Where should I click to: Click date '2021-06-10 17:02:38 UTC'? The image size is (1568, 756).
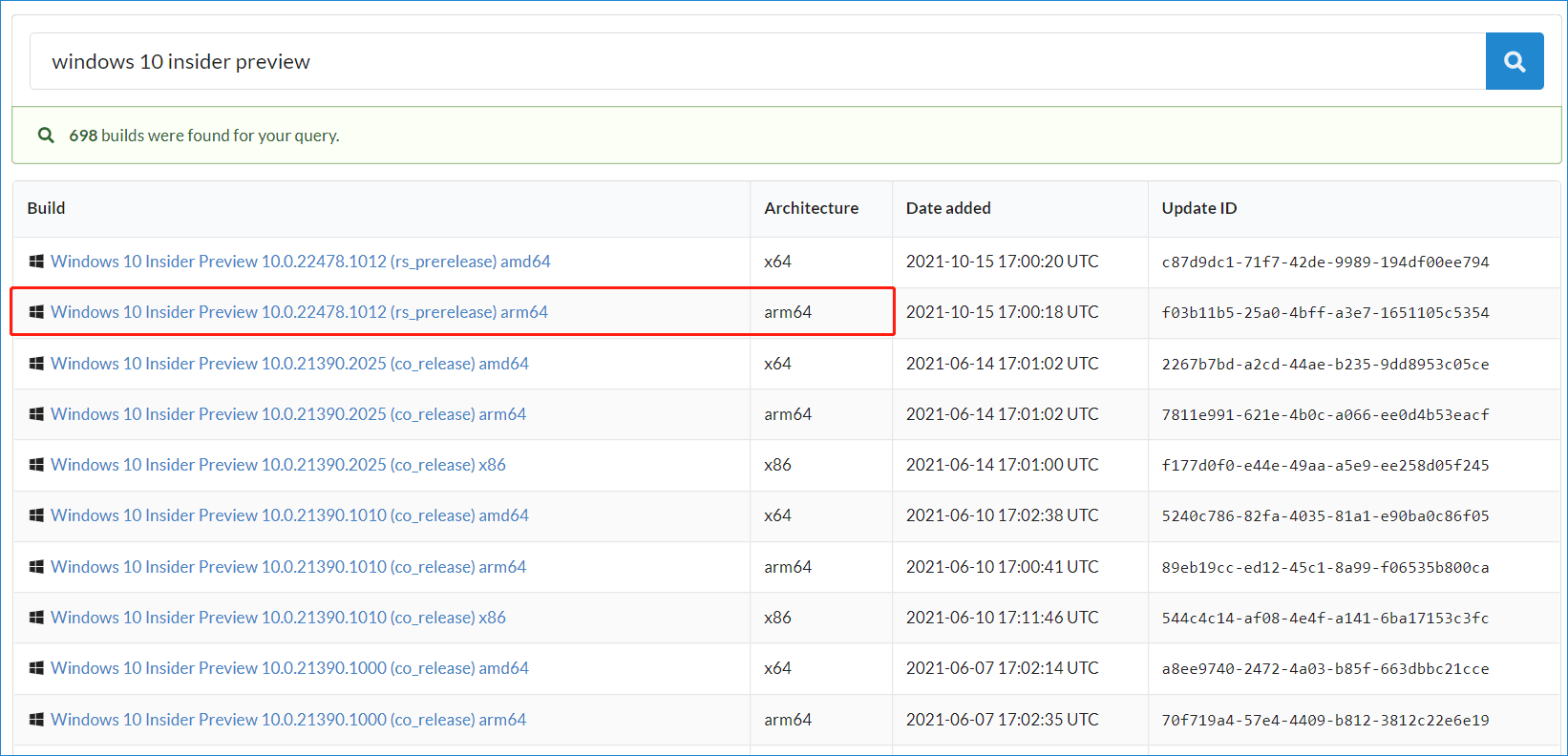[x=1003, y=515]
